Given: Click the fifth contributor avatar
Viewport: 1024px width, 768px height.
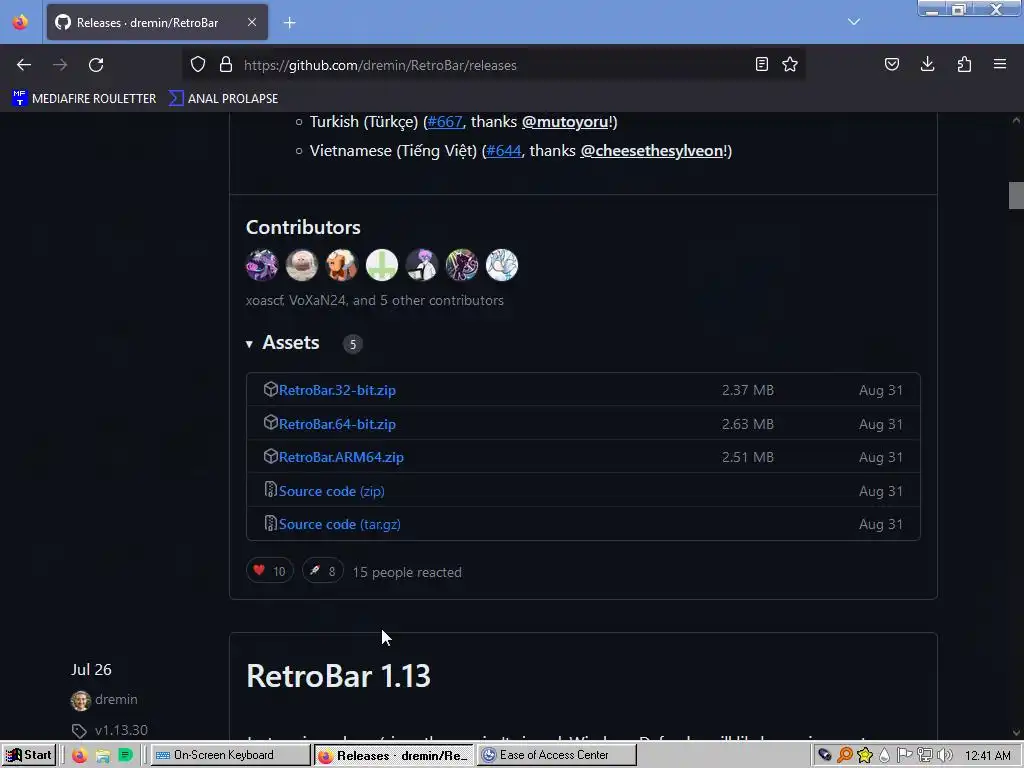Looking at the screenshot, I should (x=422, y=265).
